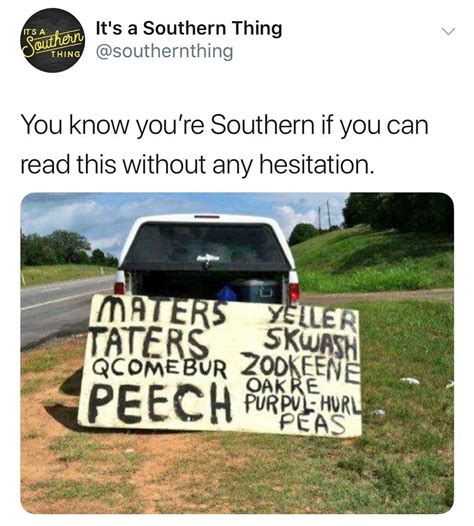Click the It's a Southern Thing name

coord(189,28)
